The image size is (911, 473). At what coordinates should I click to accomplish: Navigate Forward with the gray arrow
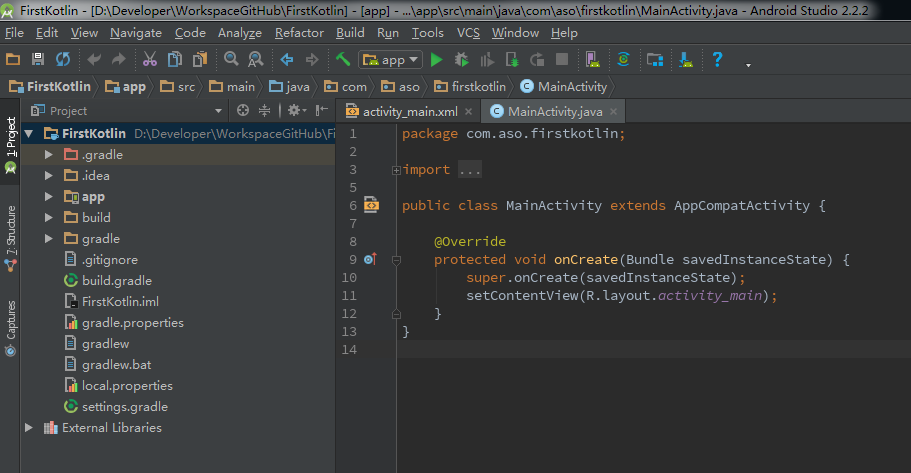pyautogui.click(x=312, y=59)
